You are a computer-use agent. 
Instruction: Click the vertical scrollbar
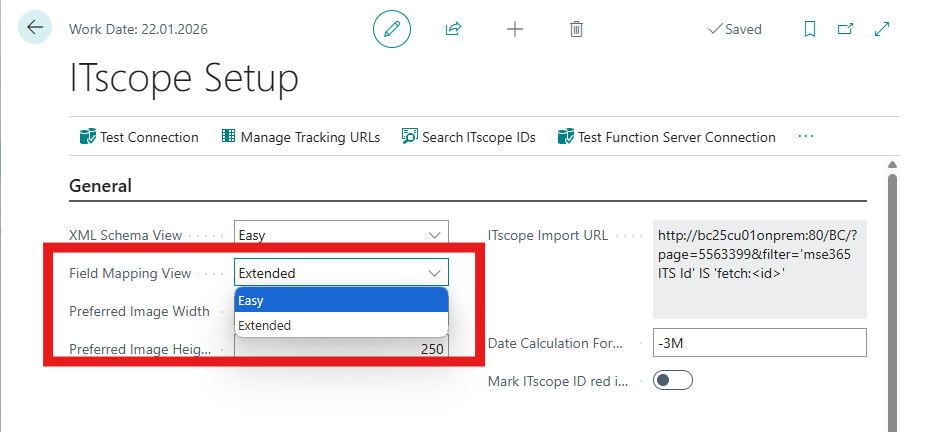(892, 300)
